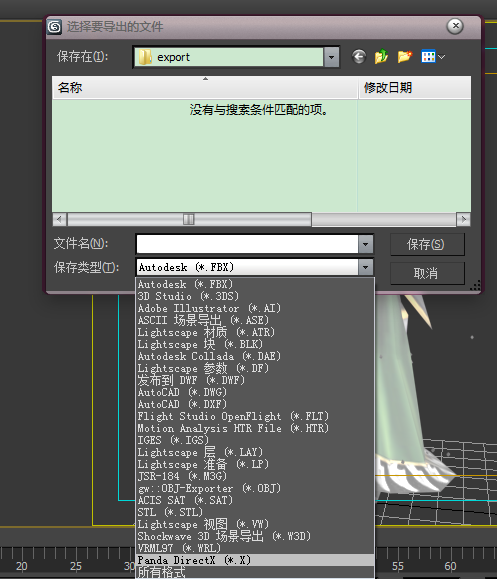Choose Autodesk Collada (*.DAE) format
The height and width of the screenshot is (579, 497).
[x=255, y=356]
